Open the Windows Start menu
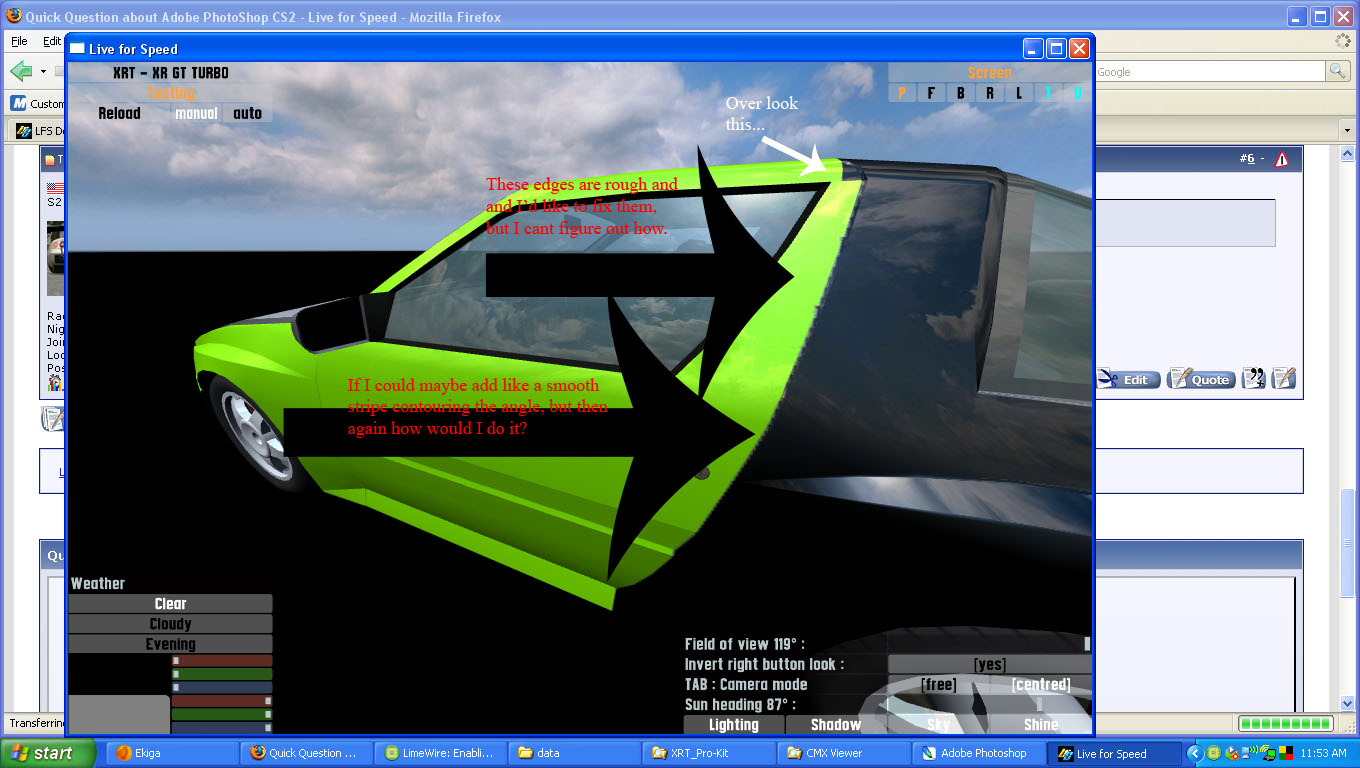Screen dimensions: 1360x768 (47, 753)
